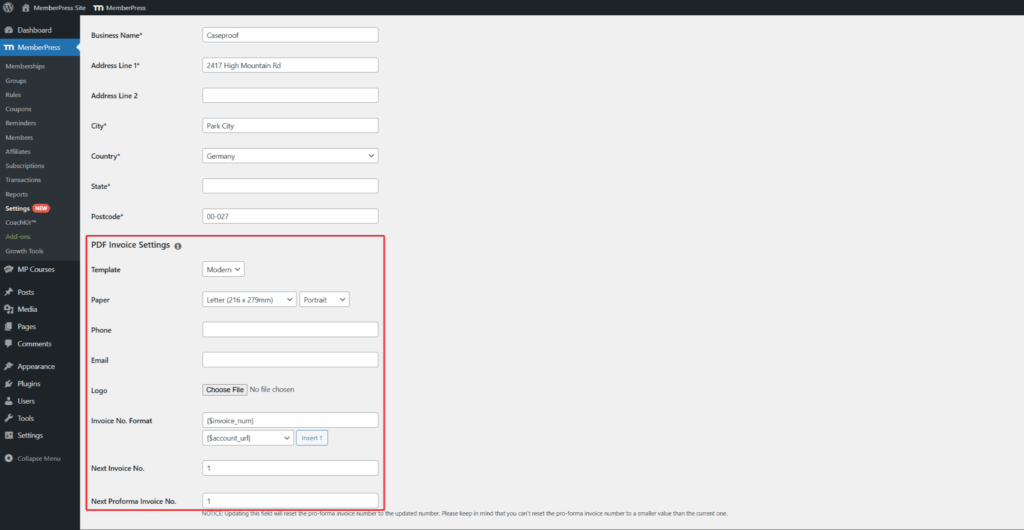Select Transactions in MemberPress menu

24,180
